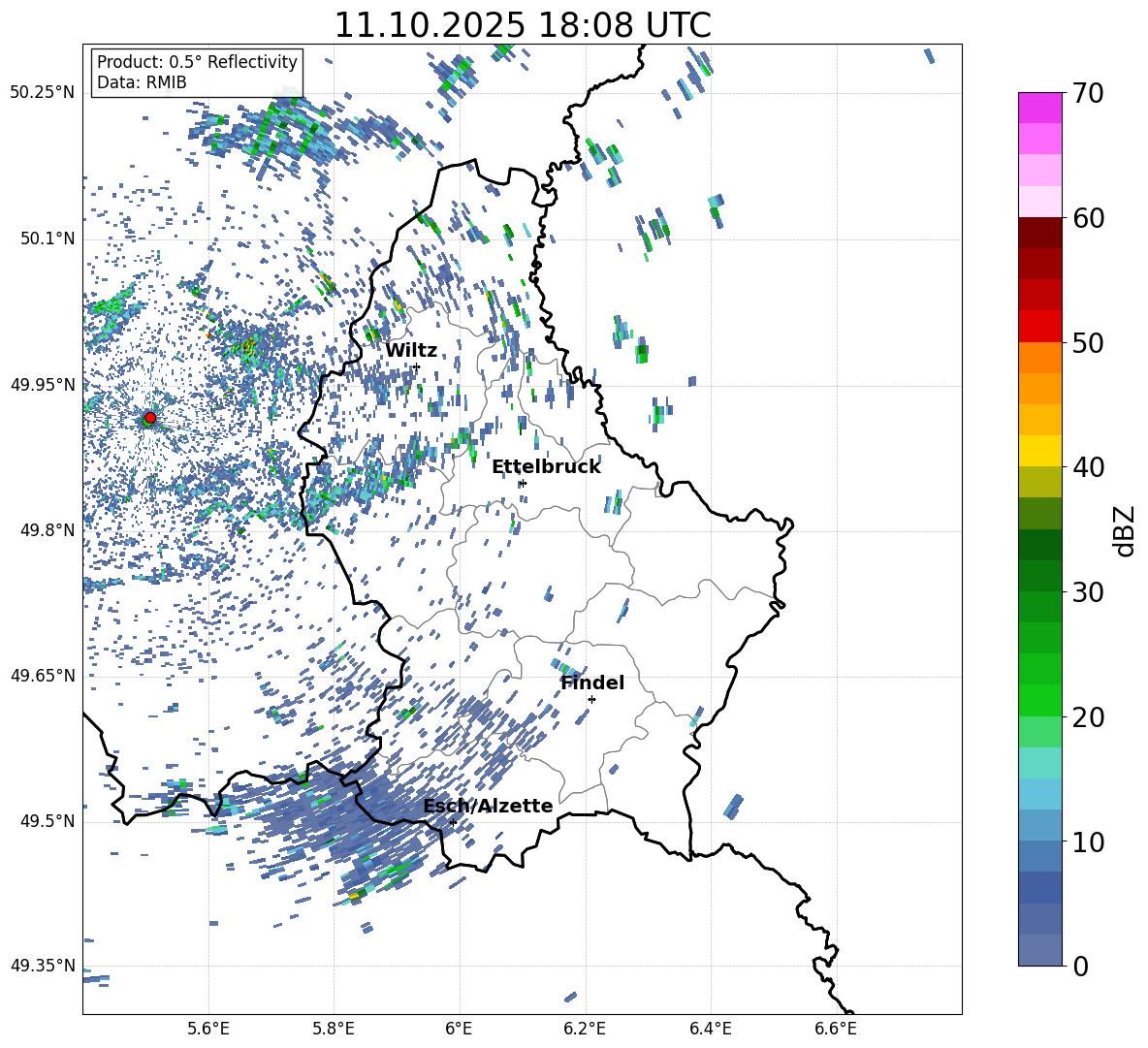Image resolution: width=1148 pixels, height=1048 pixels.
Task: Click the 49.65°N latitude label
Action: coord(43,676)
